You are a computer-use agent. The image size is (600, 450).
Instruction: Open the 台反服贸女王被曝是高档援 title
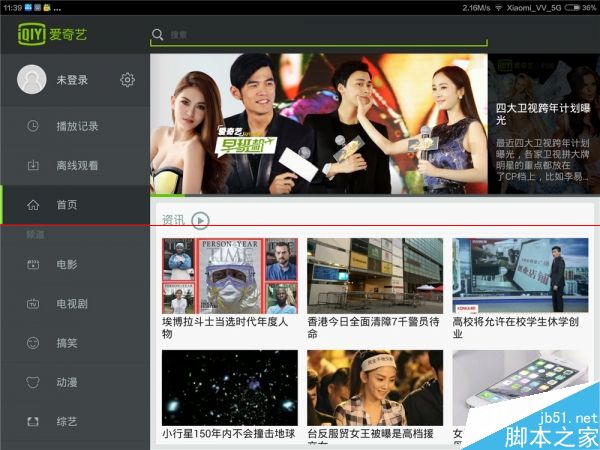tap(370, 434)
